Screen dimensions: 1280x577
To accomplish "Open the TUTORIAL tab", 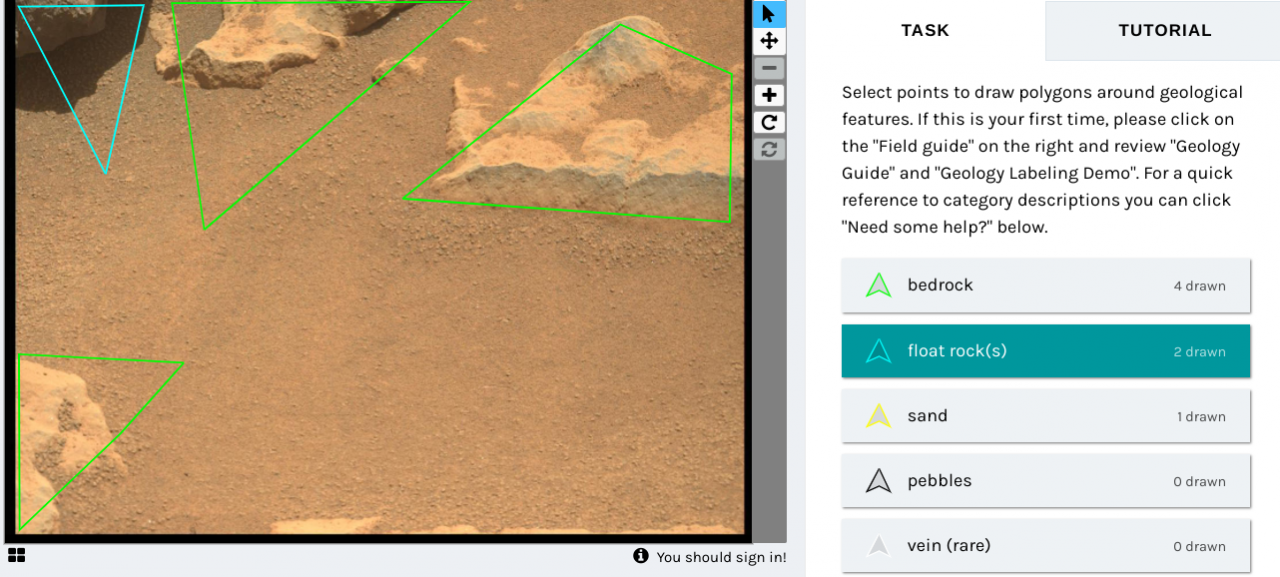I will coord(1164,30).
